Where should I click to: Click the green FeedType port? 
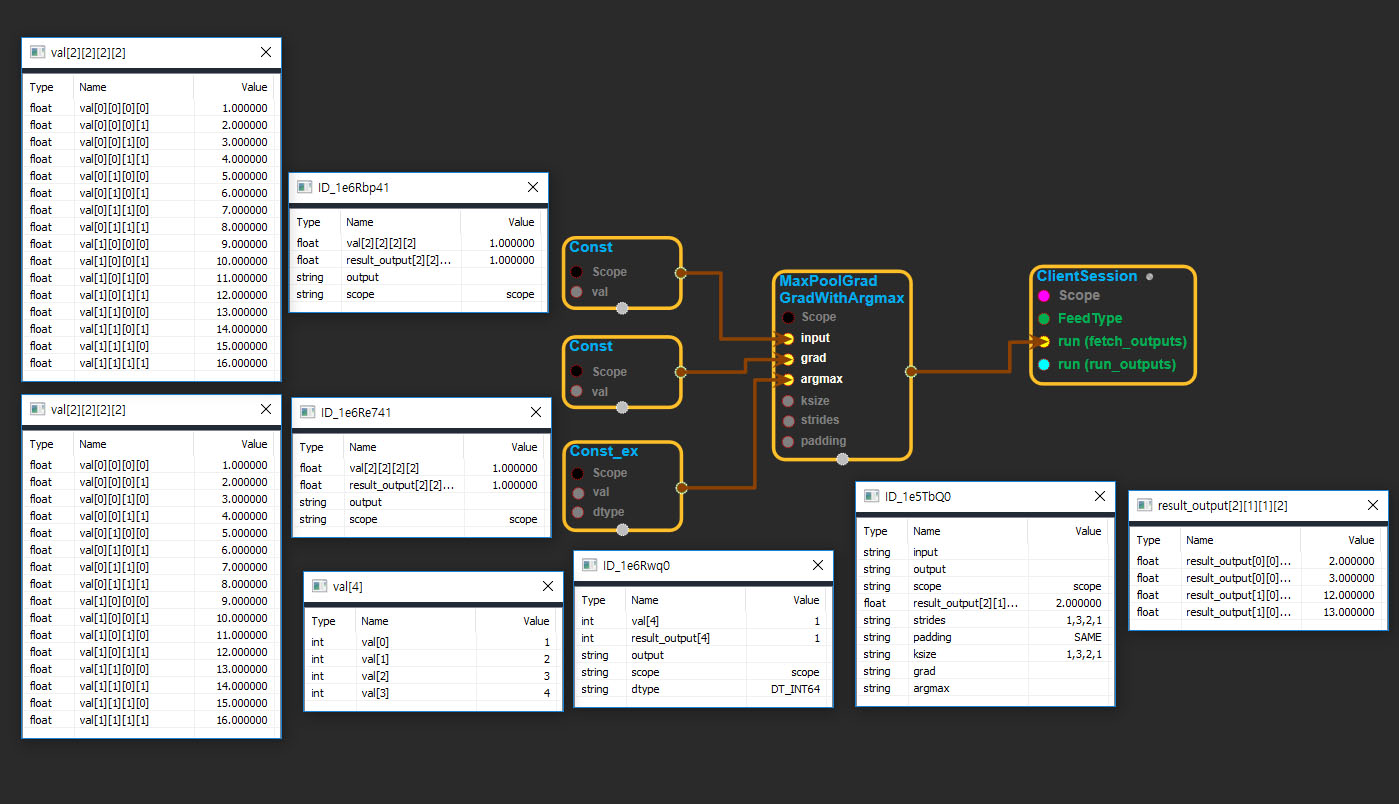tap(1044, 319)
